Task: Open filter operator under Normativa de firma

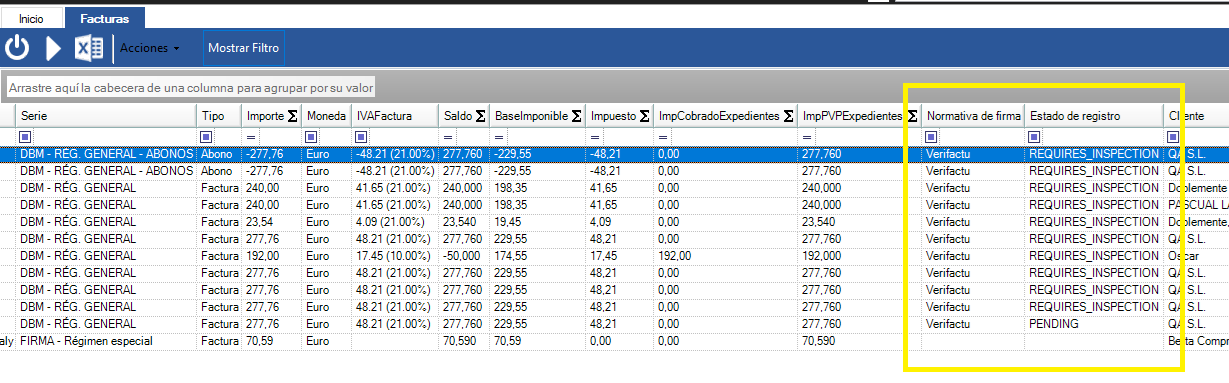Action: [931, 137]
